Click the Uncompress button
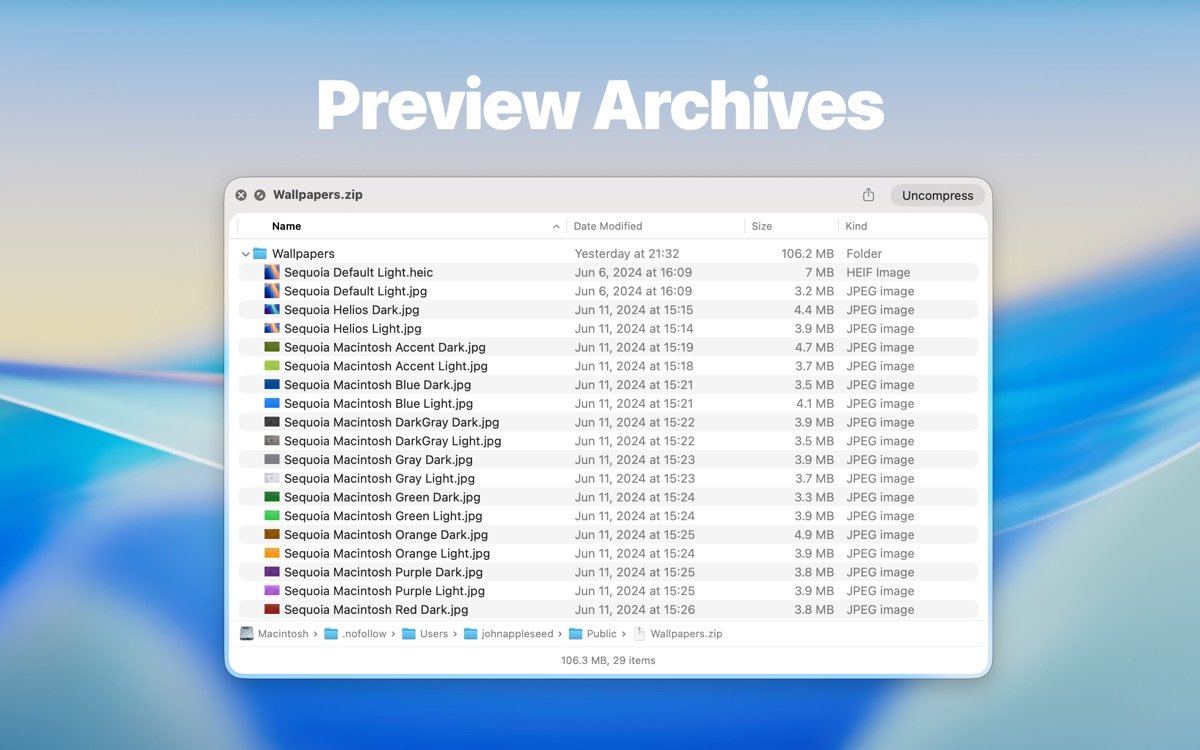1200x750 pixels. tap(936, 195)
